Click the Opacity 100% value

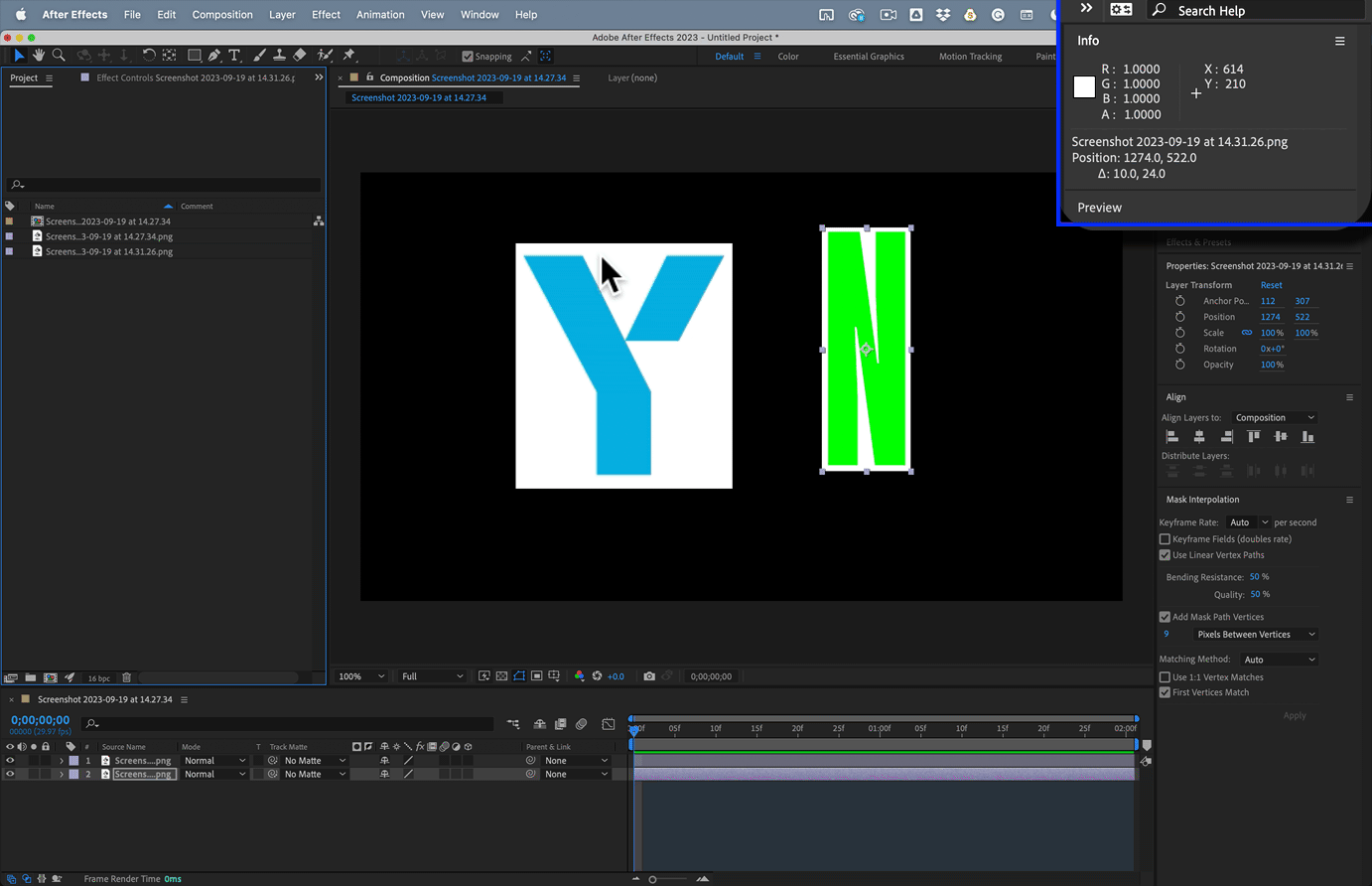[x=1272, y=365]
